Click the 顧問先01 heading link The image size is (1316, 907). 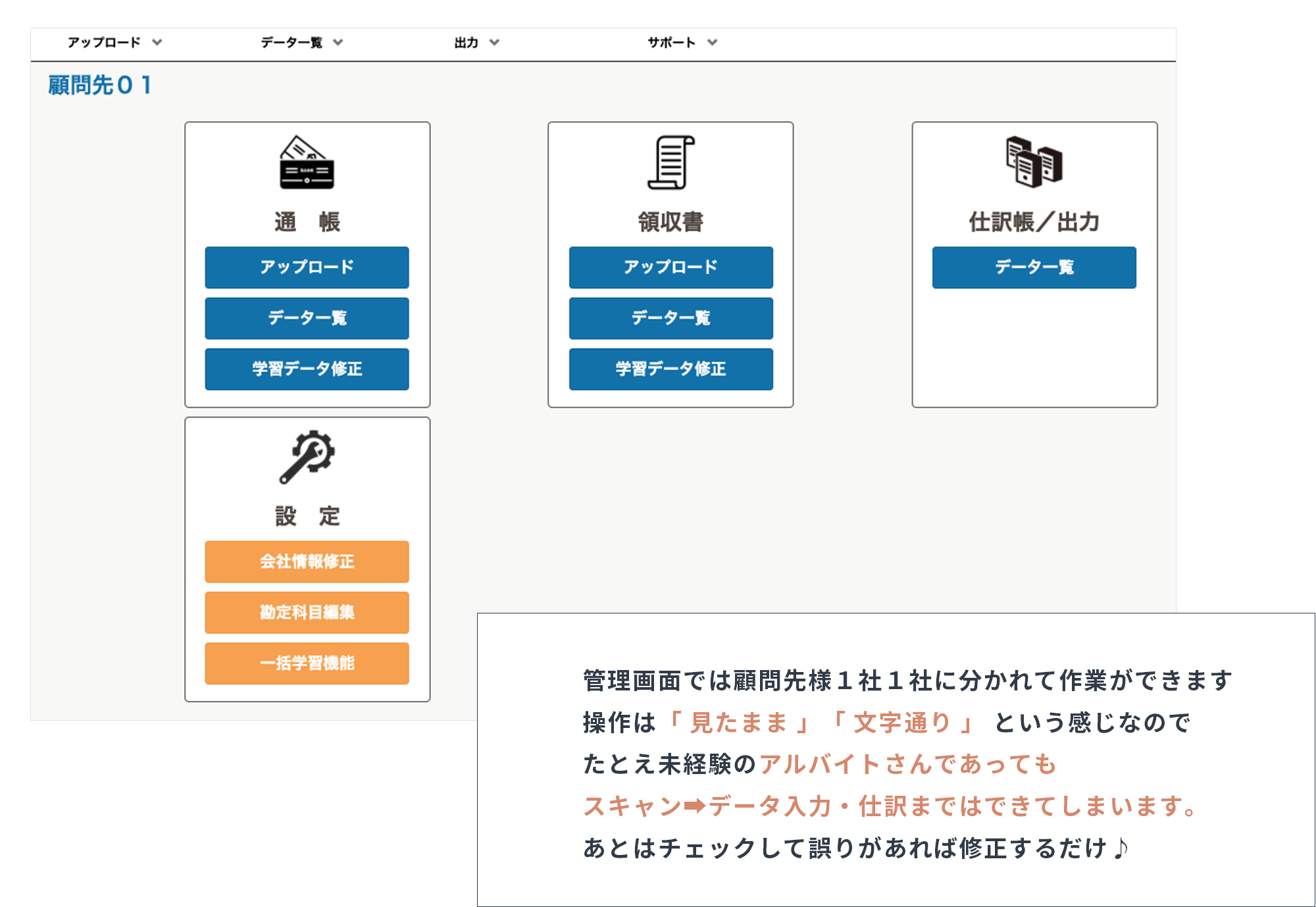coord(100,84)
